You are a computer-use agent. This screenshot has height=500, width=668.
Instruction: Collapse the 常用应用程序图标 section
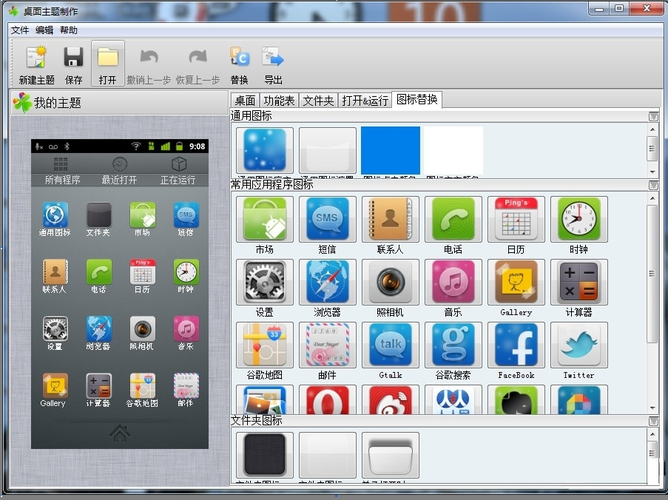(x=653, y=185)
